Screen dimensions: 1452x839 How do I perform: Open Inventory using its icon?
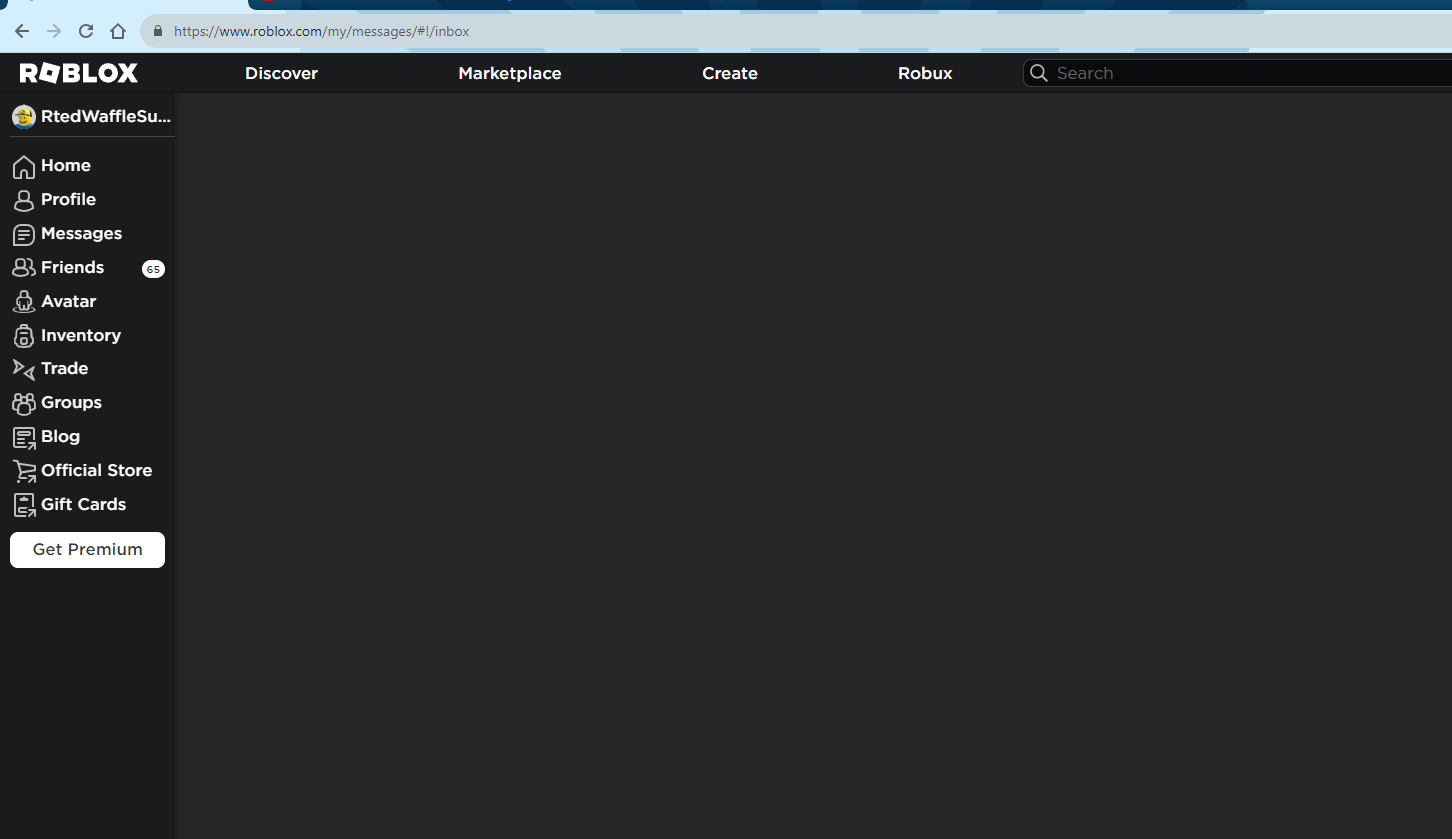(24, 335)
